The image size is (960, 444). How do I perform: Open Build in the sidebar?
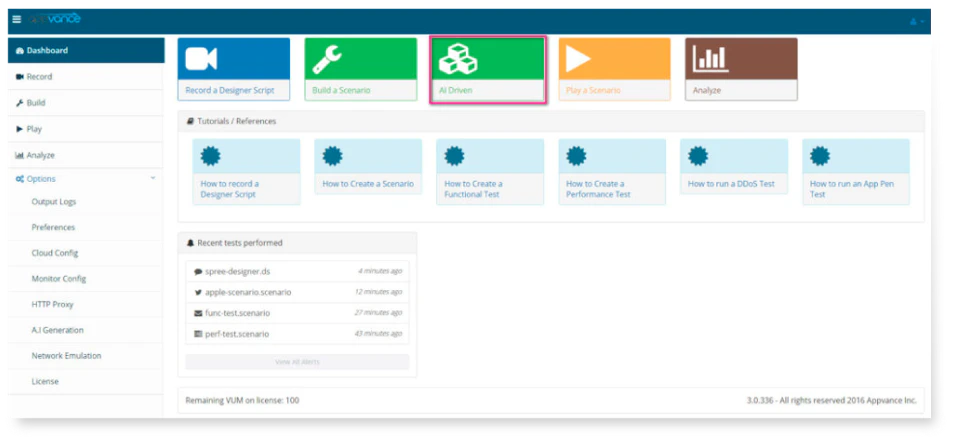pos(86,103)
